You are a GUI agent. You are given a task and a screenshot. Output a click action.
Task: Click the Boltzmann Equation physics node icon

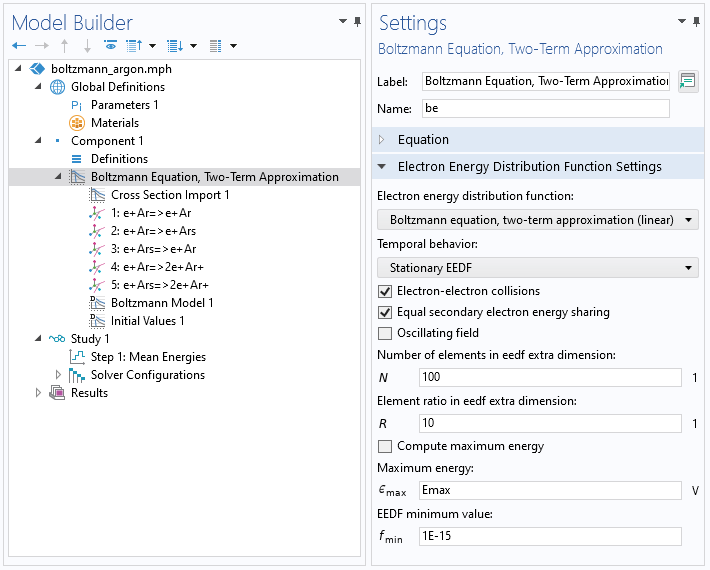[77, 177]
